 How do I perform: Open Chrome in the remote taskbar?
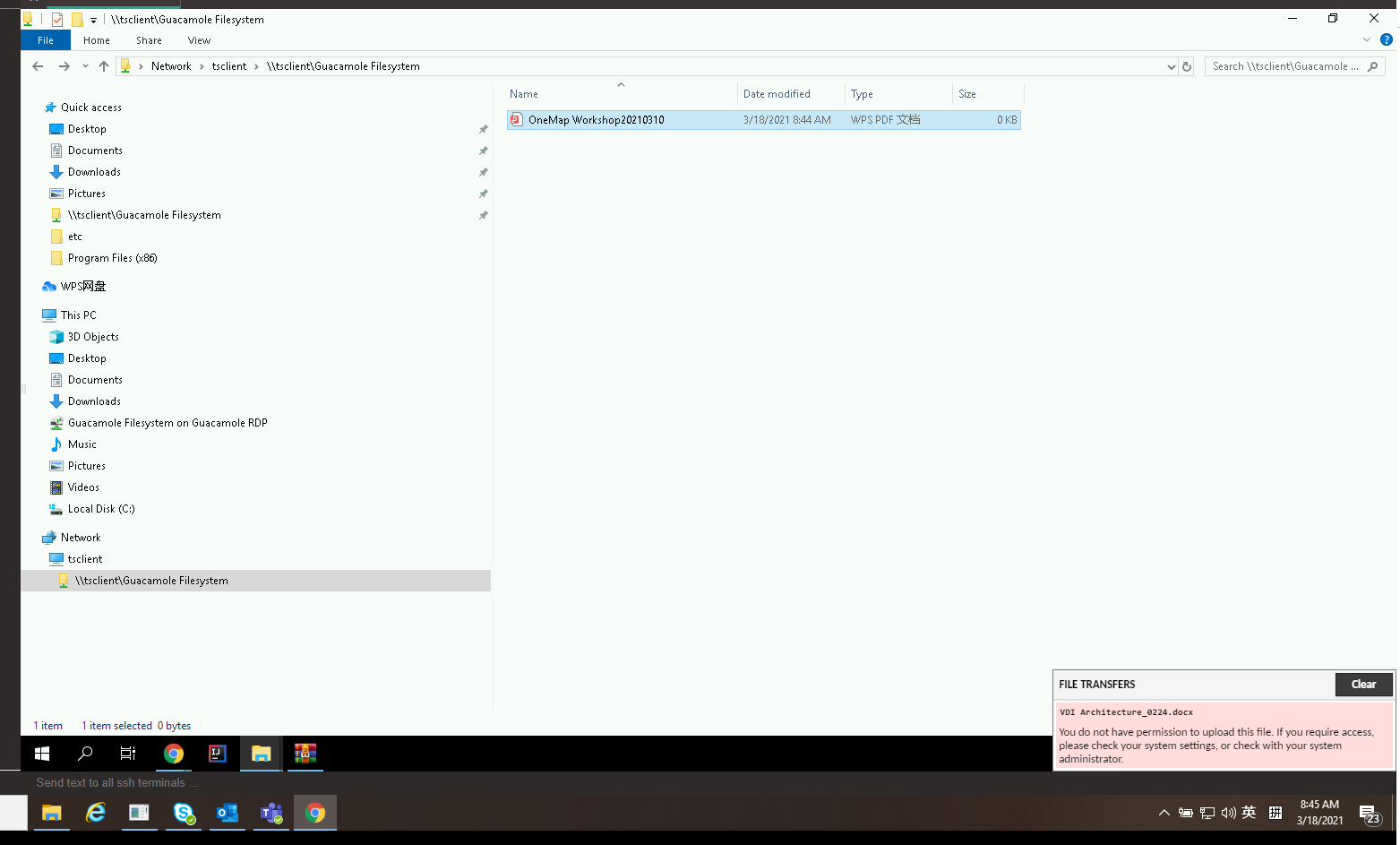pyautogui.click(x=174, y=754)
